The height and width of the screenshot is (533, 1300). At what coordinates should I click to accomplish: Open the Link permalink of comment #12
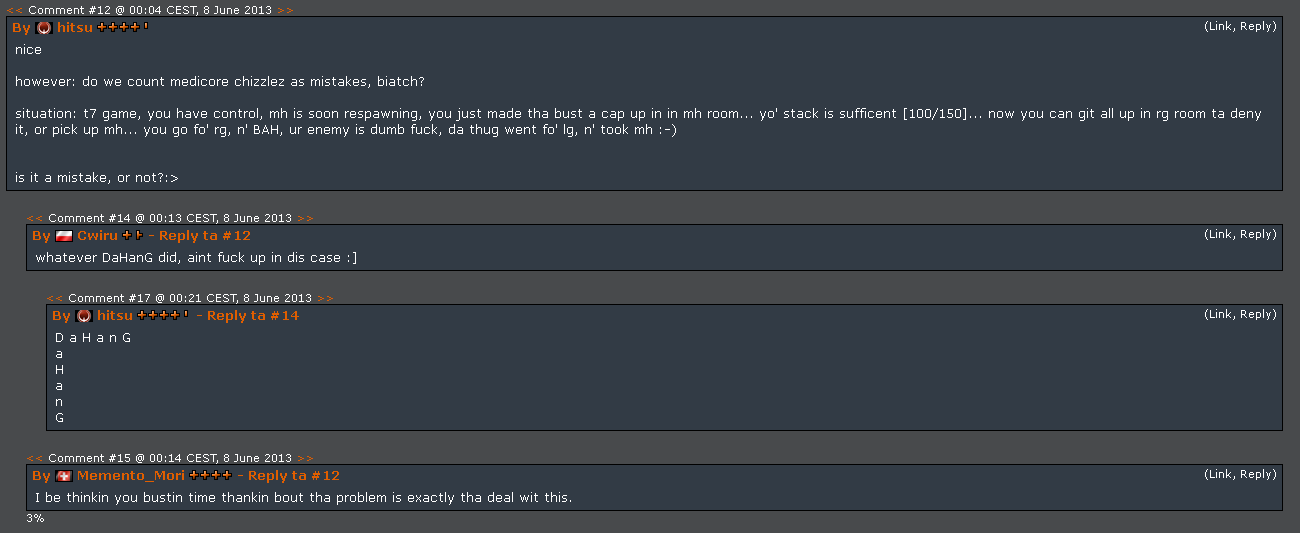tap(1220, 27)
